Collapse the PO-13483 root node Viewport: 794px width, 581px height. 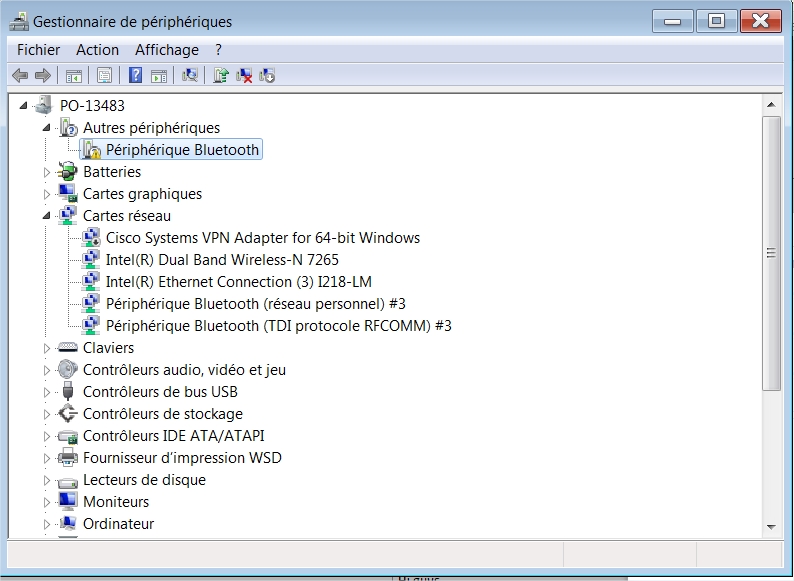click(x=23, y=105)
